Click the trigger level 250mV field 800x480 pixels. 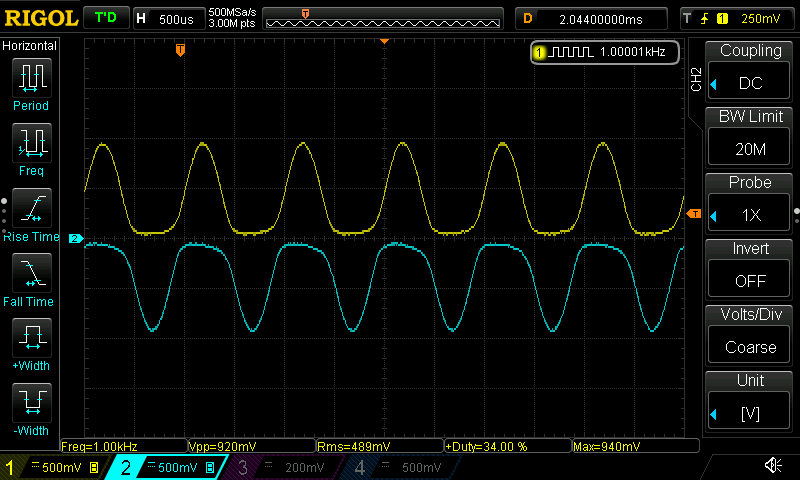click(x=760, y=19)
